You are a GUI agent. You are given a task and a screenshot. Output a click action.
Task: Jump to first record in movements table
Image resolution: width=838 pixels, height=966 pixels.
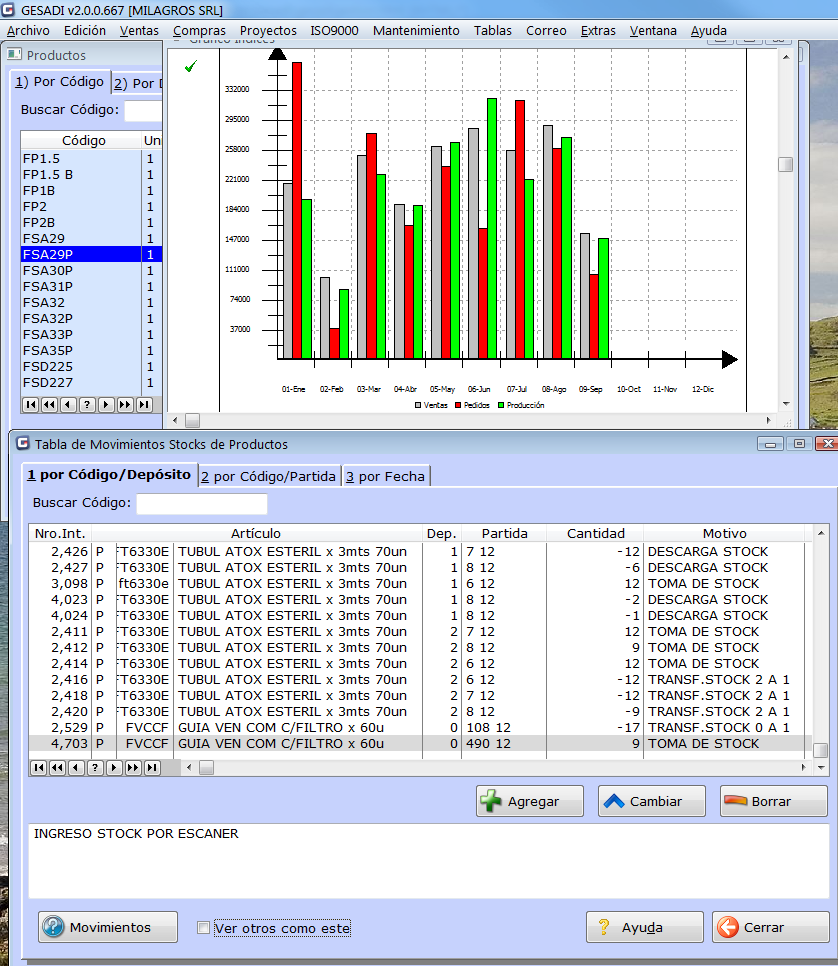(x=39, y=768)
